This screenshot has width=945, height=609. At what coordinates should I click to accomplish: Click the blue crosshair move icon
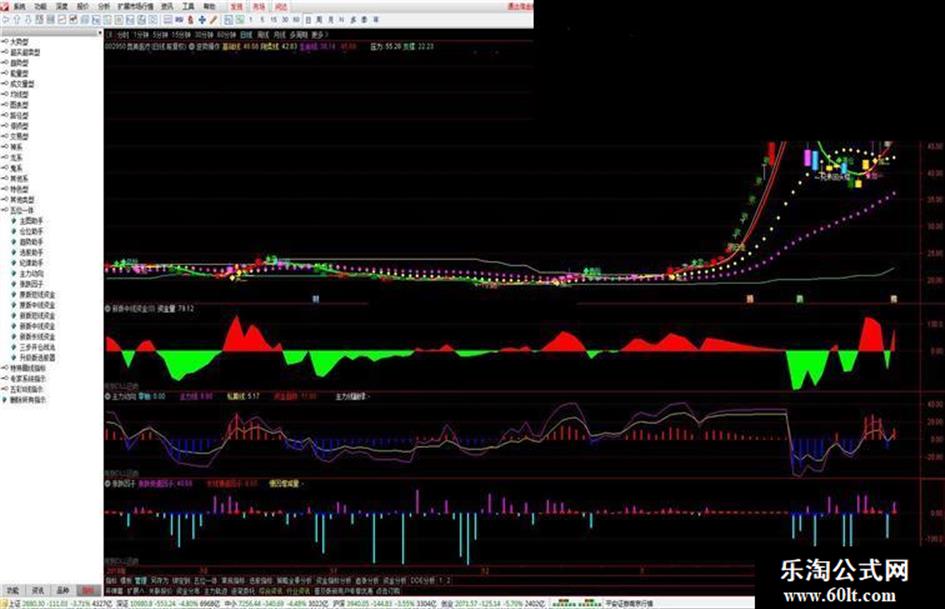(202, 20)
